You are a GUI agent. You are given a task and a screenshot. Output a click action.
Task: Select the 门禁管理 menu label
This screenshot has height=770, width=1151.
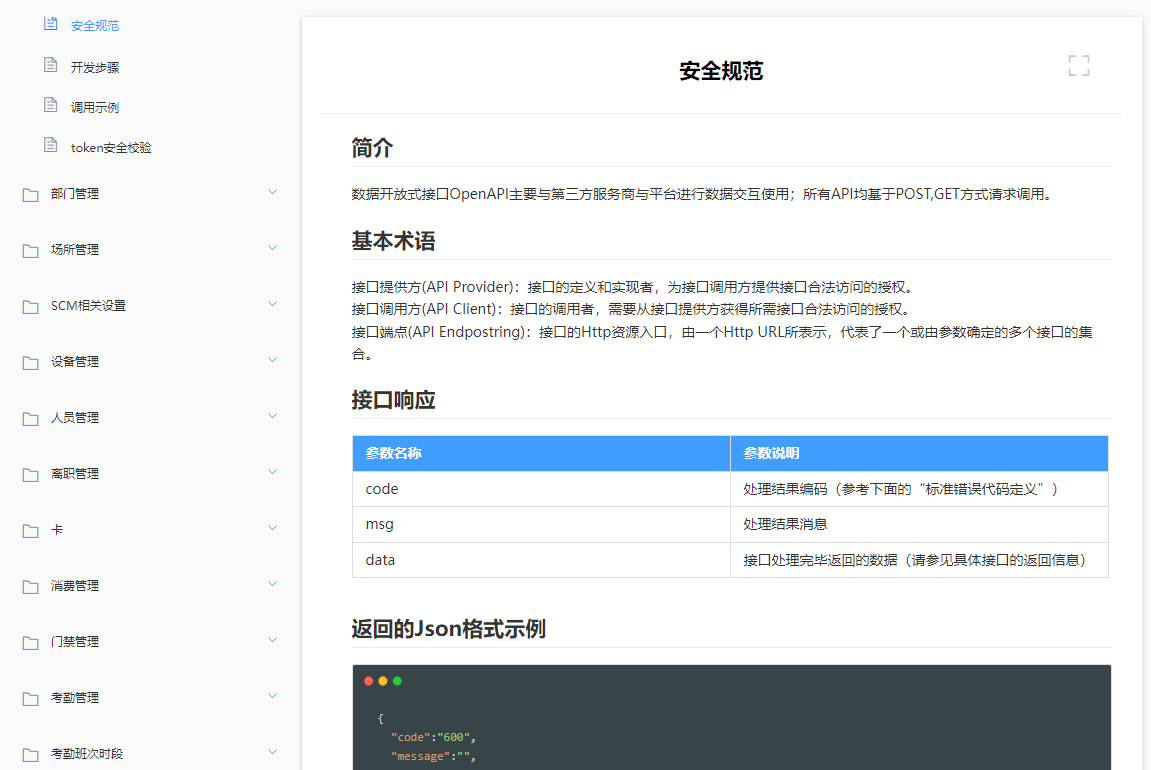(75, 642)
